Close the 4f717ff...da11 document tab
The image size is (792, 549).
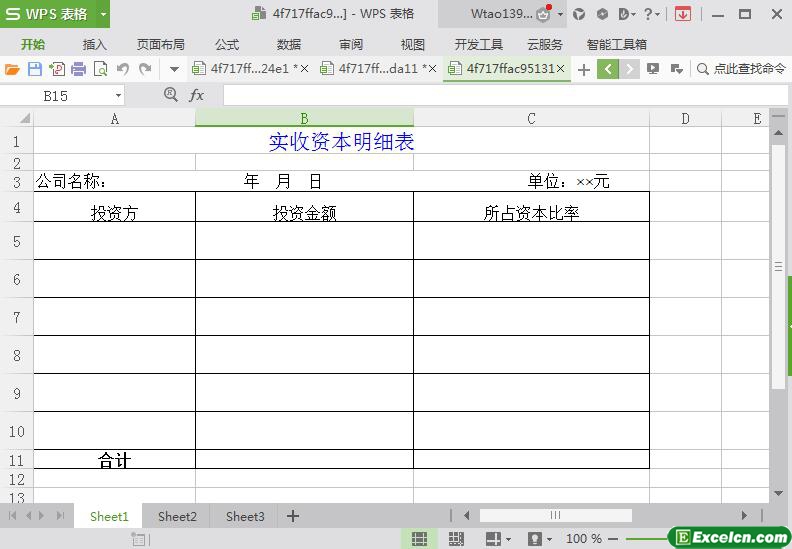click(x=432, y=69)
